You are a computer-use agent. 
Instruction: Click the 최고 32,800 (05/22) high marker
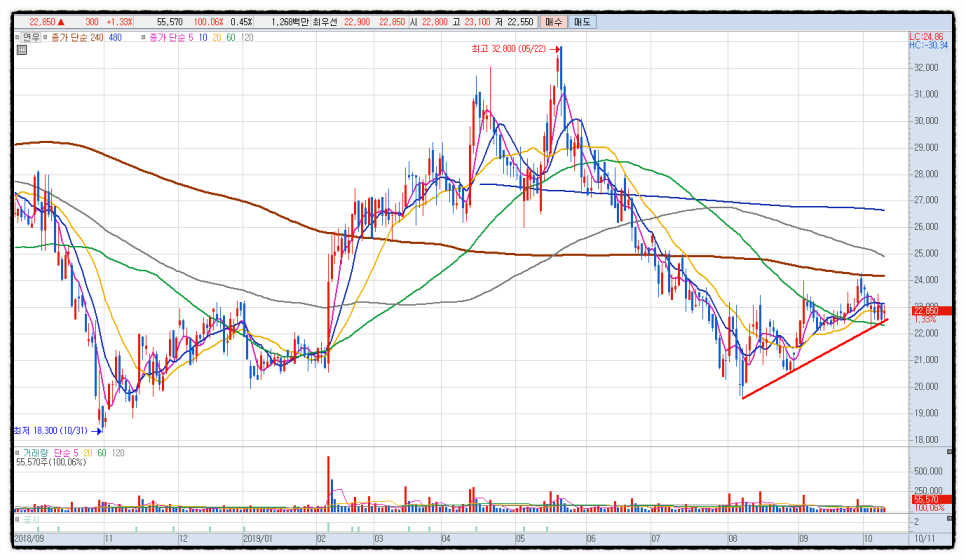point(512,48)
